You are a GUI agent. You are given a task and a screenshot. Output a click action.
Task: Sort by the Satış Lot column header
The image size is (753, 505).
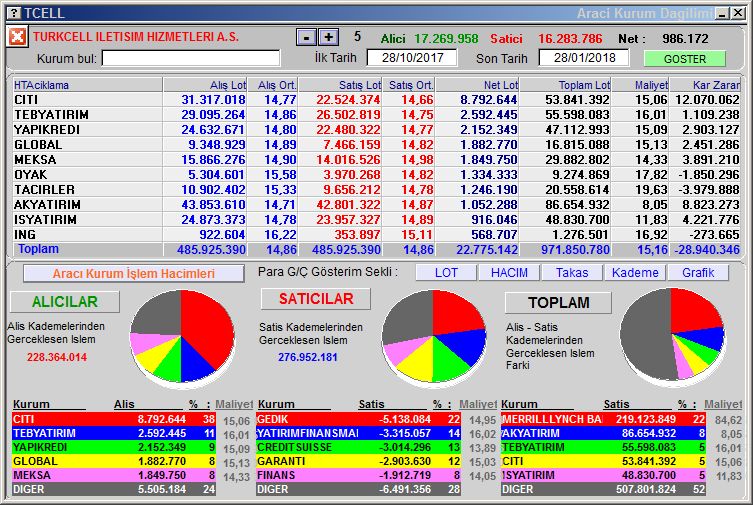(x=340, y=85)
